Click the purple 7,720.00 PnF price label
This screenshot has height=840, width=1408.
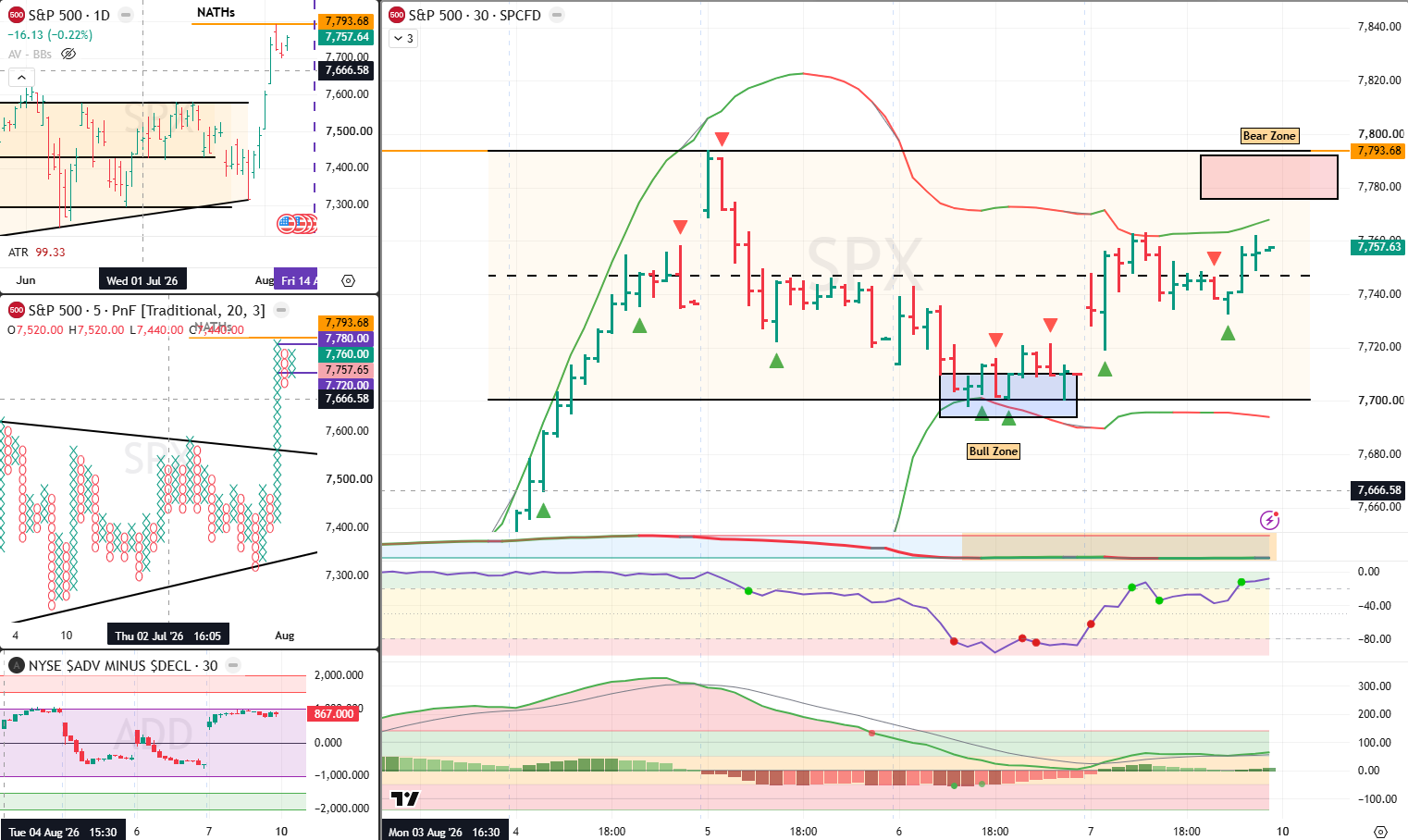pyautogui.click(x=346, y=385)
